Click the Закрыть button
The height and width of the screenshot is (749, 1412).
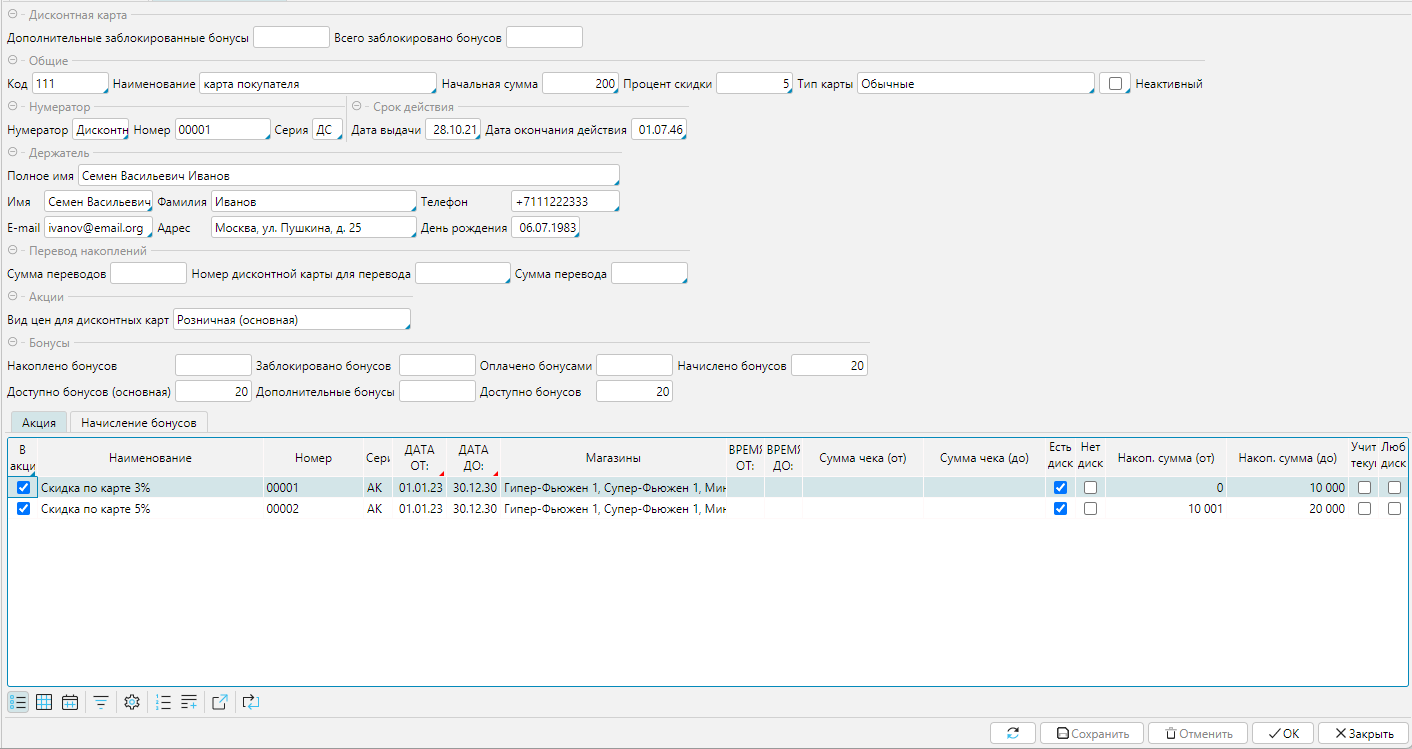(x=1363, y=733)
